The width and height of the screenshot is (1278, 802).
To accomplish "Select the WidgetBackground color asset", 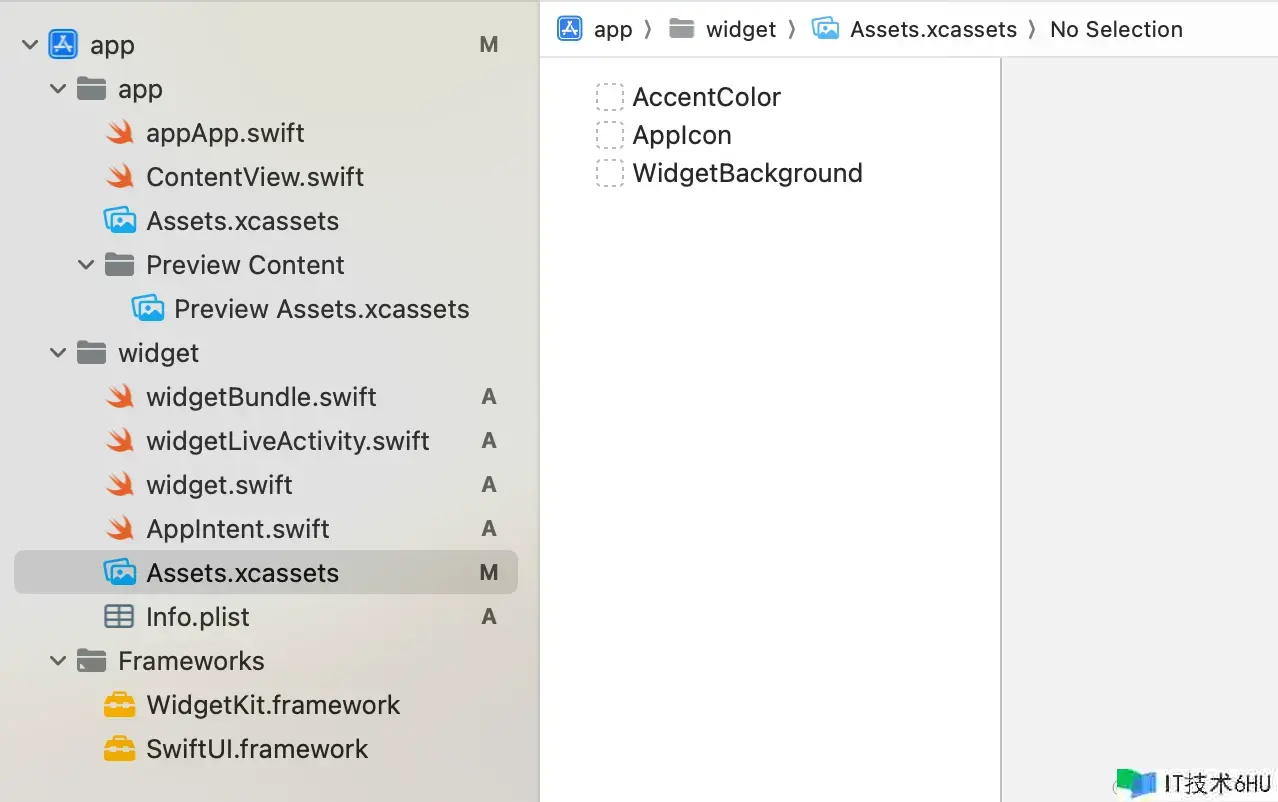I will [747, 173].
